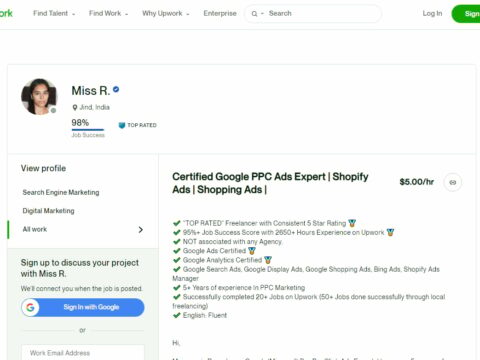Open the Find Work dropdown
Image resolution: width=480 pixels, height=360 pixels.
tap(108, 13)
